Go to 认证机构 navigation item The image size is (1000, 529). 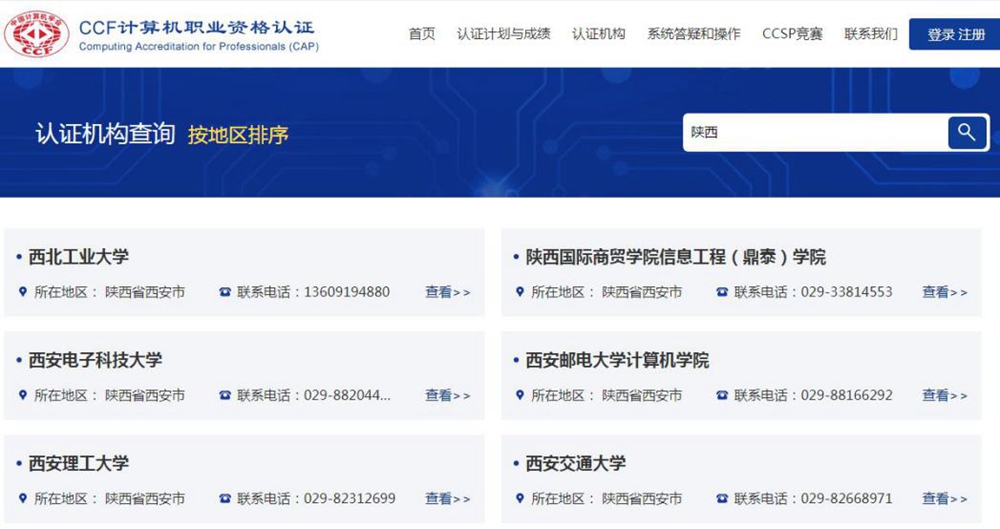[x=599, y=34]
